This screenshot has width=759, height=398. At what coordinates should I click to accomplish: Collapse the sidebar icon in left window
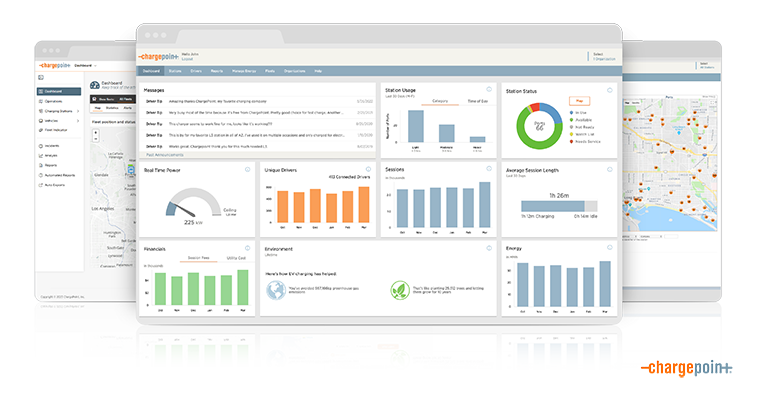(x=41, y=77)
